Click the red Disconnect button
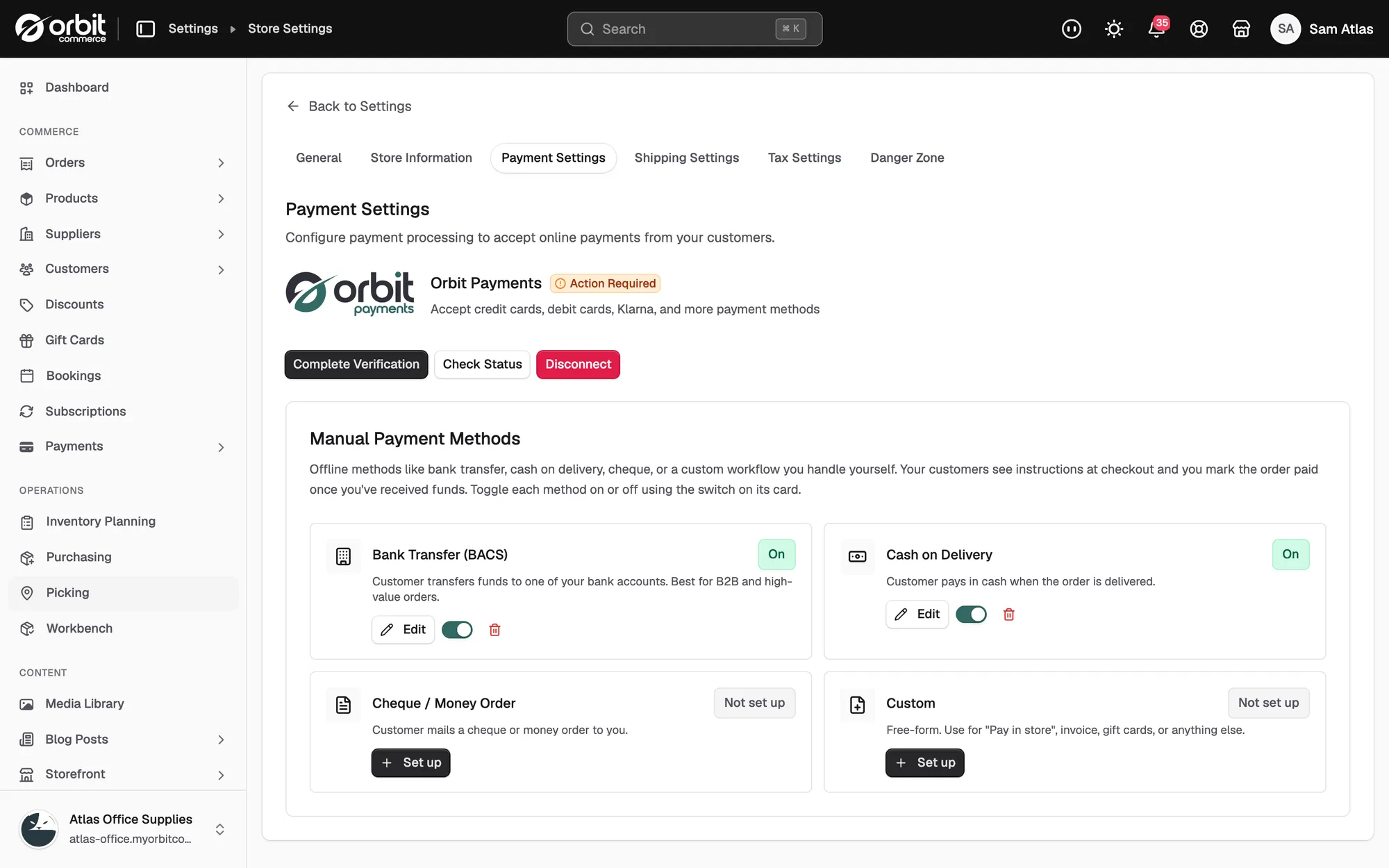 pos(578,365)
